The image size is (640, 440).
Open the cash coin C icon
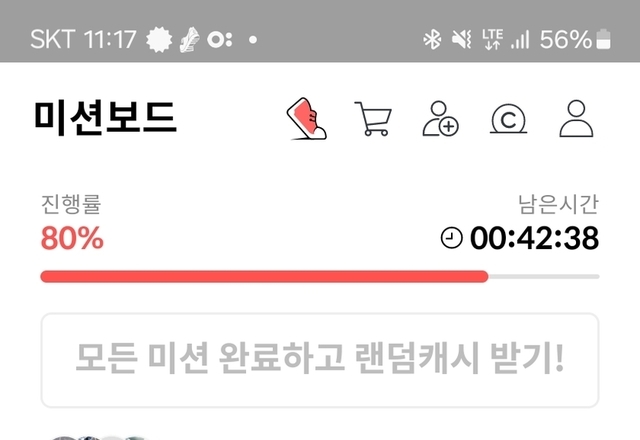pos(508,119)
